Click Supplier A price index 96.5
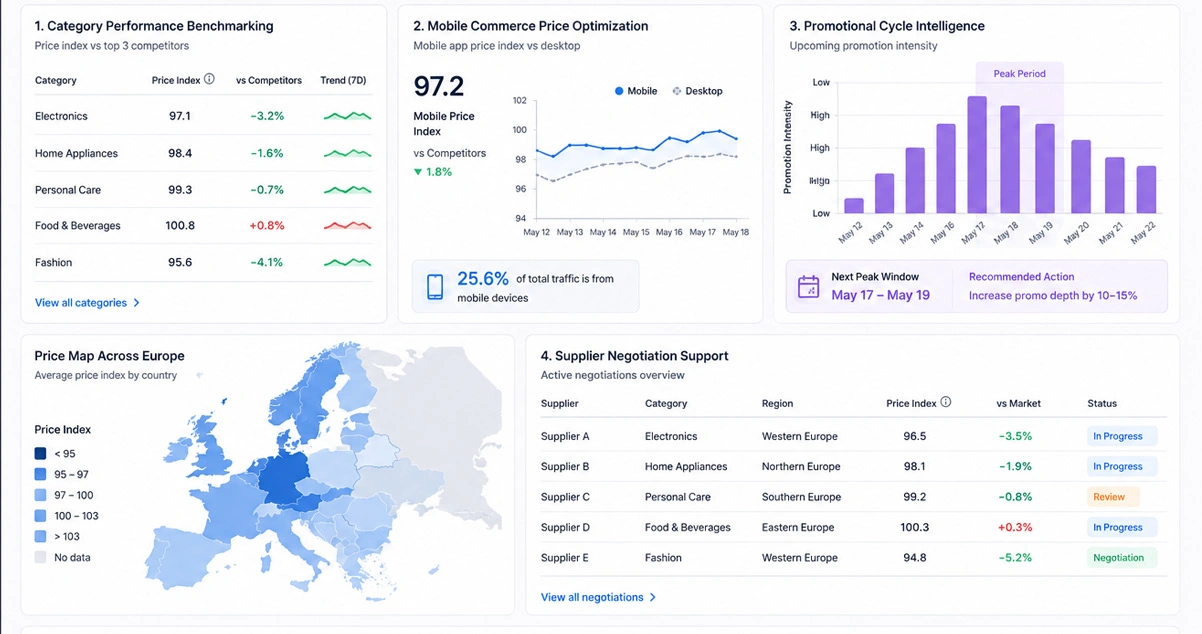 [914, 436]
